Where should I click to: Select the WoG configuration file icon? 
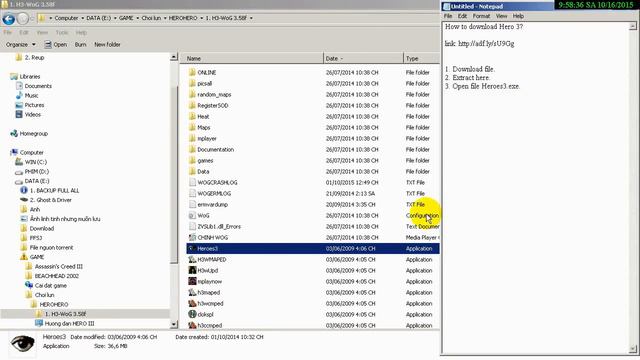click(192, 216)
